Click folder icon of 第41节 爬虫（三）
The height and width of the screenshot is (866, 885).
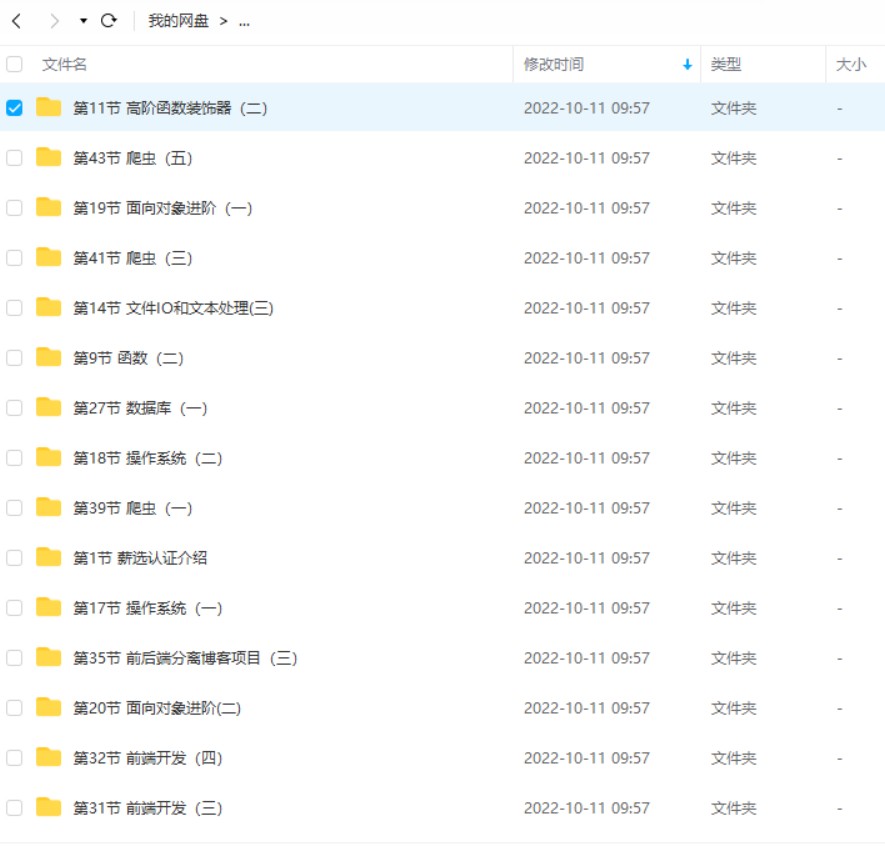click(49, 257)
